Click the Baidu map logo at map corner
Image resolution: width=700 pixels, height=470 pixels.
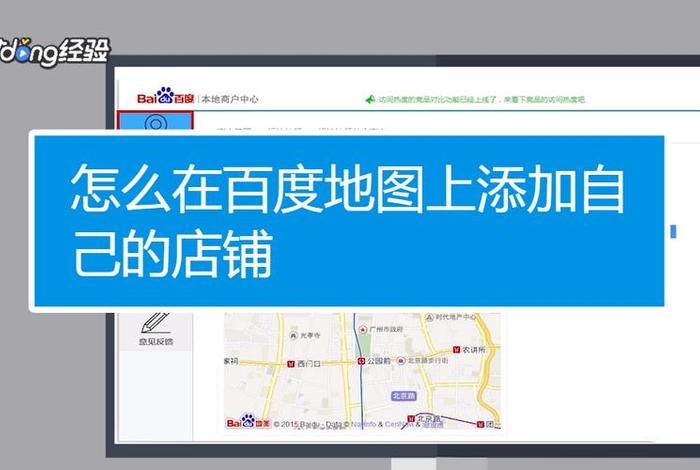tap(248, 422)
